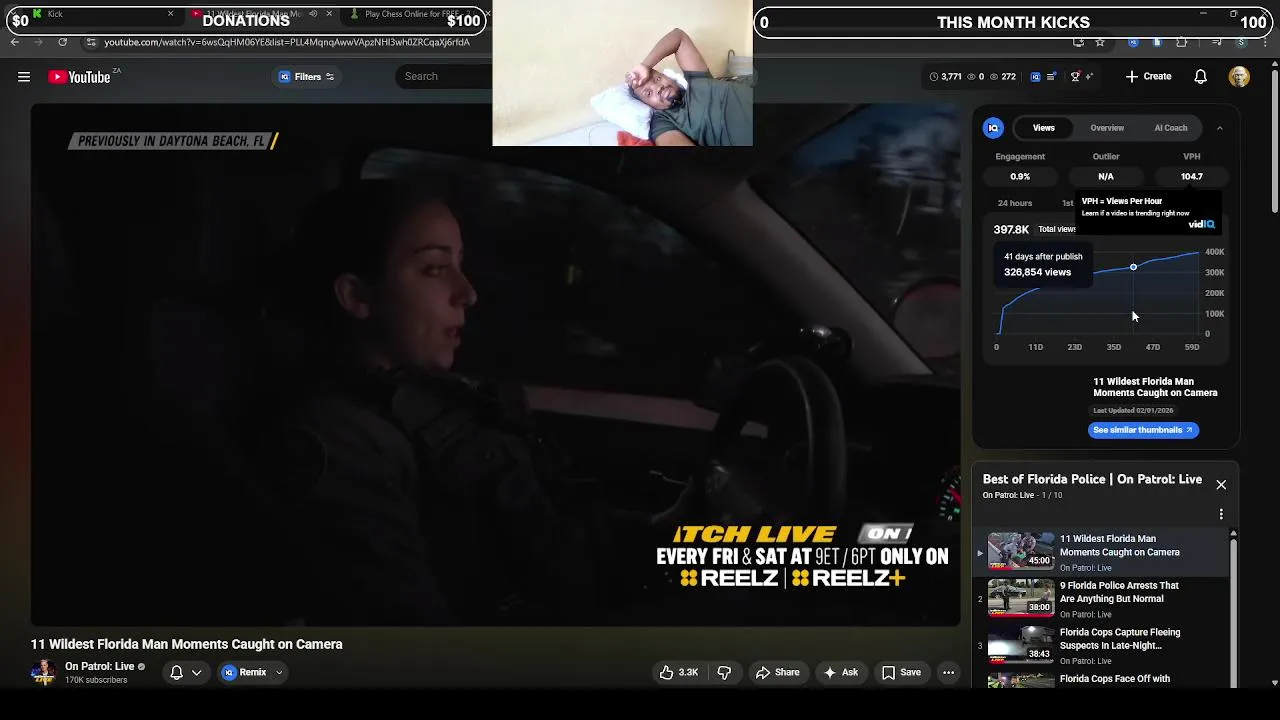
Task: Open the On Patrol: Live channel avatar
Action: point(43,672)
